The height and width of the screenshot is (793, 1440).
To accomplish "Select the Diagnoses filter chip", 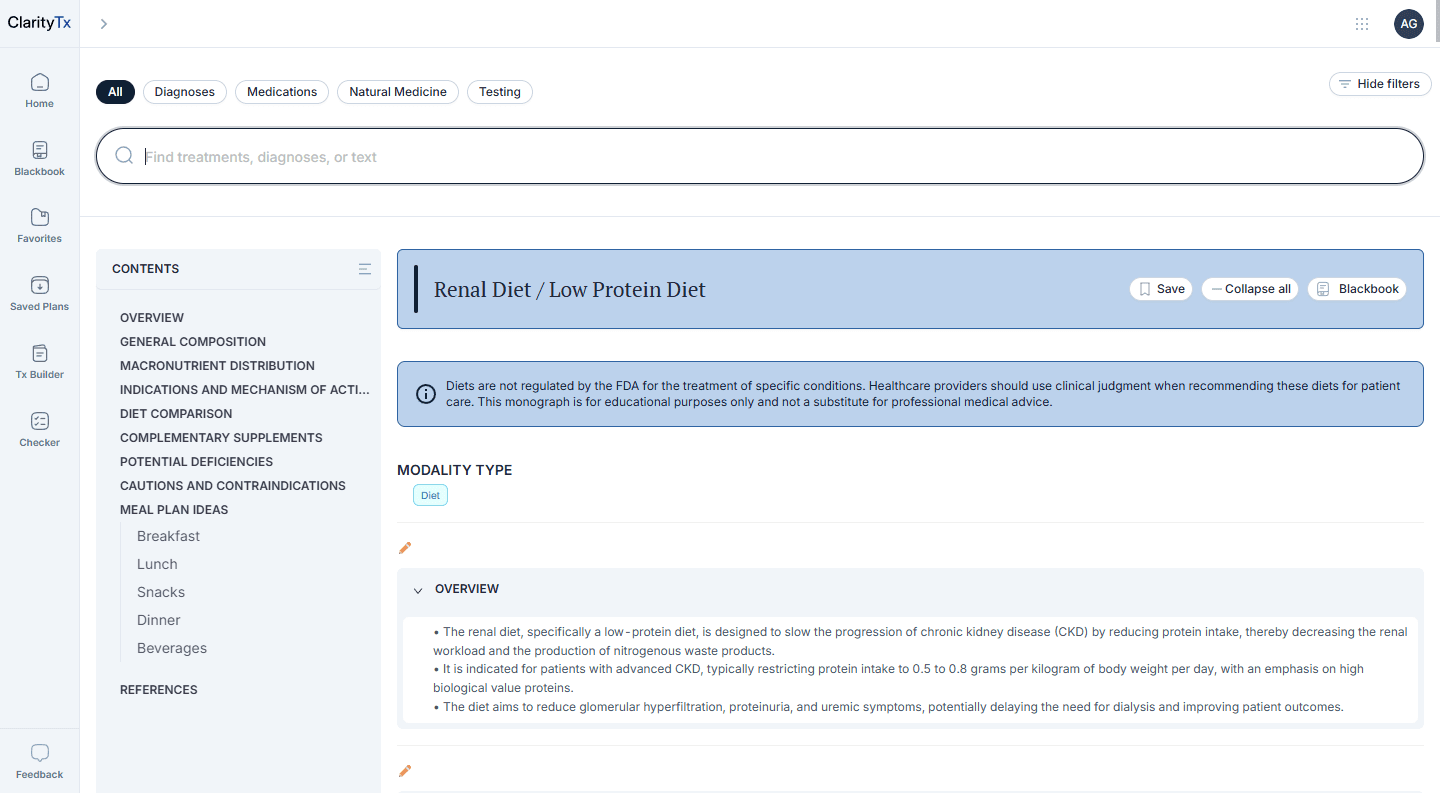I will click(185, 92).
